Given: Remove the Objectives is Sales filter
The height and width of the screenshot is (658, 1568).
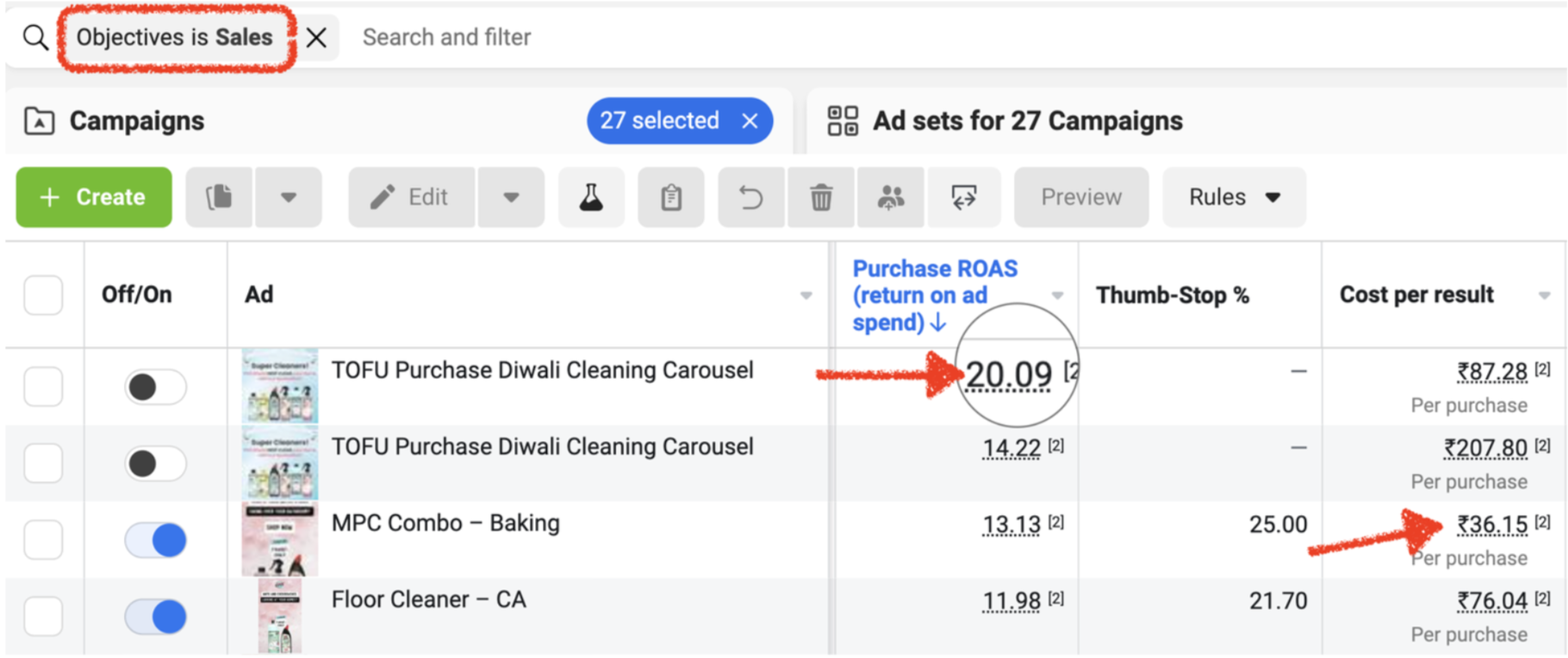Looking at the screenshot, I should (317, 38).
